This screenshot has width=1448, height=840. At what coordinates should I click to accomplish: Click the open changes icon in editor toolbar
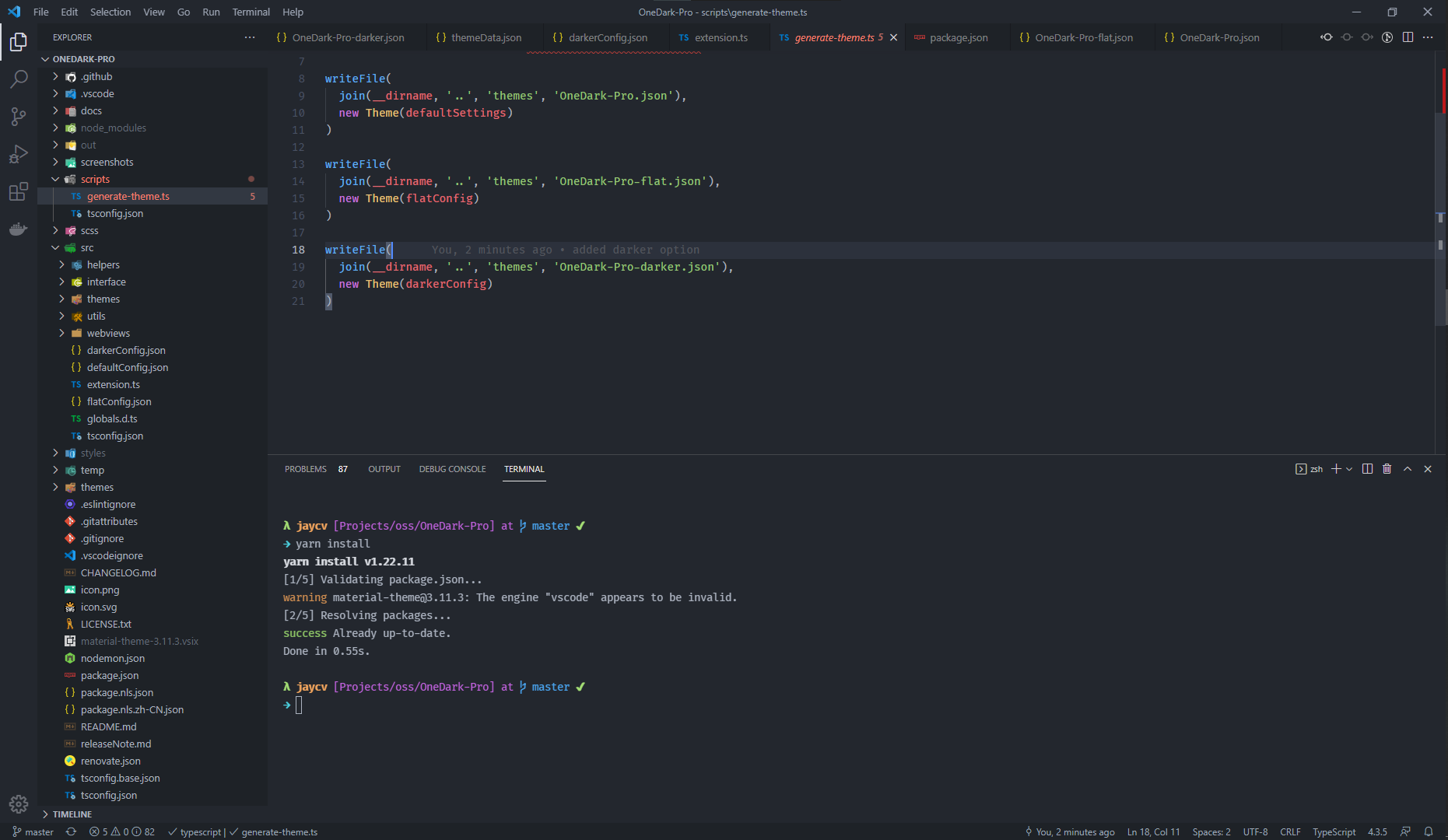[1327, 37]
